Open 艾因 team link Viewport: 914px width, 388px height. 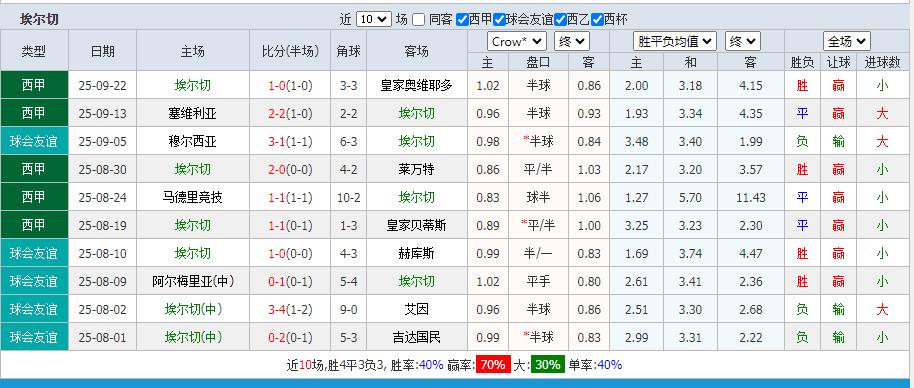(x=416, y=309)
